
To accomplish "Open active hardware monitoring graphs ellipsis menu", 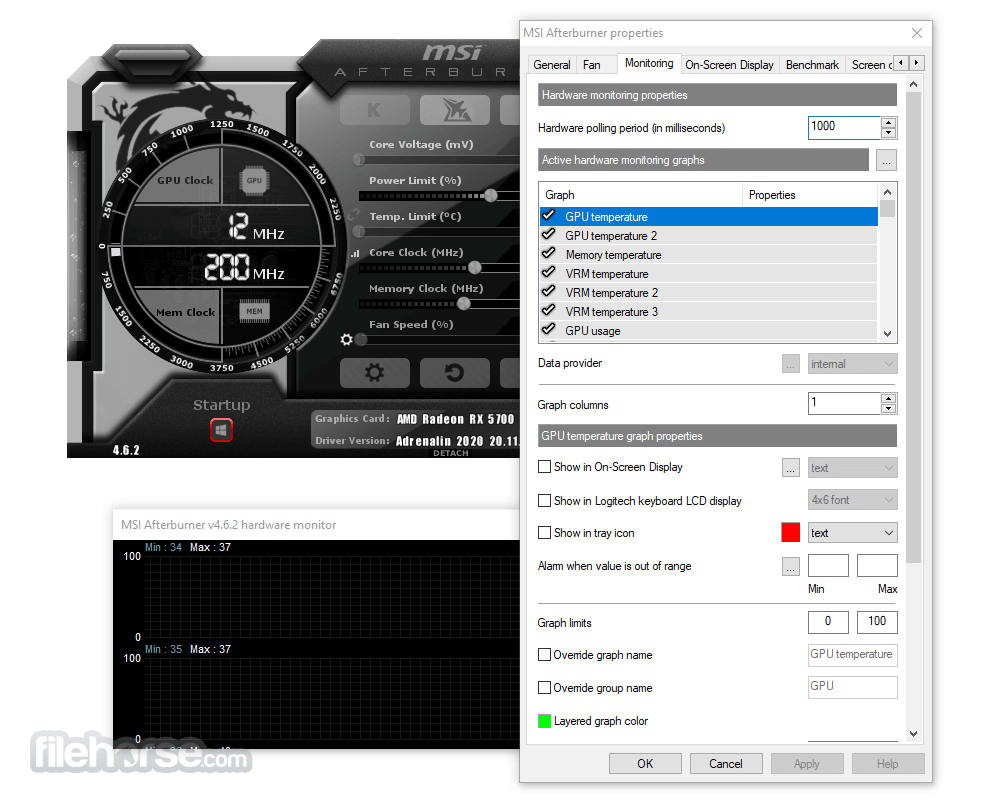I will [886, 160].
